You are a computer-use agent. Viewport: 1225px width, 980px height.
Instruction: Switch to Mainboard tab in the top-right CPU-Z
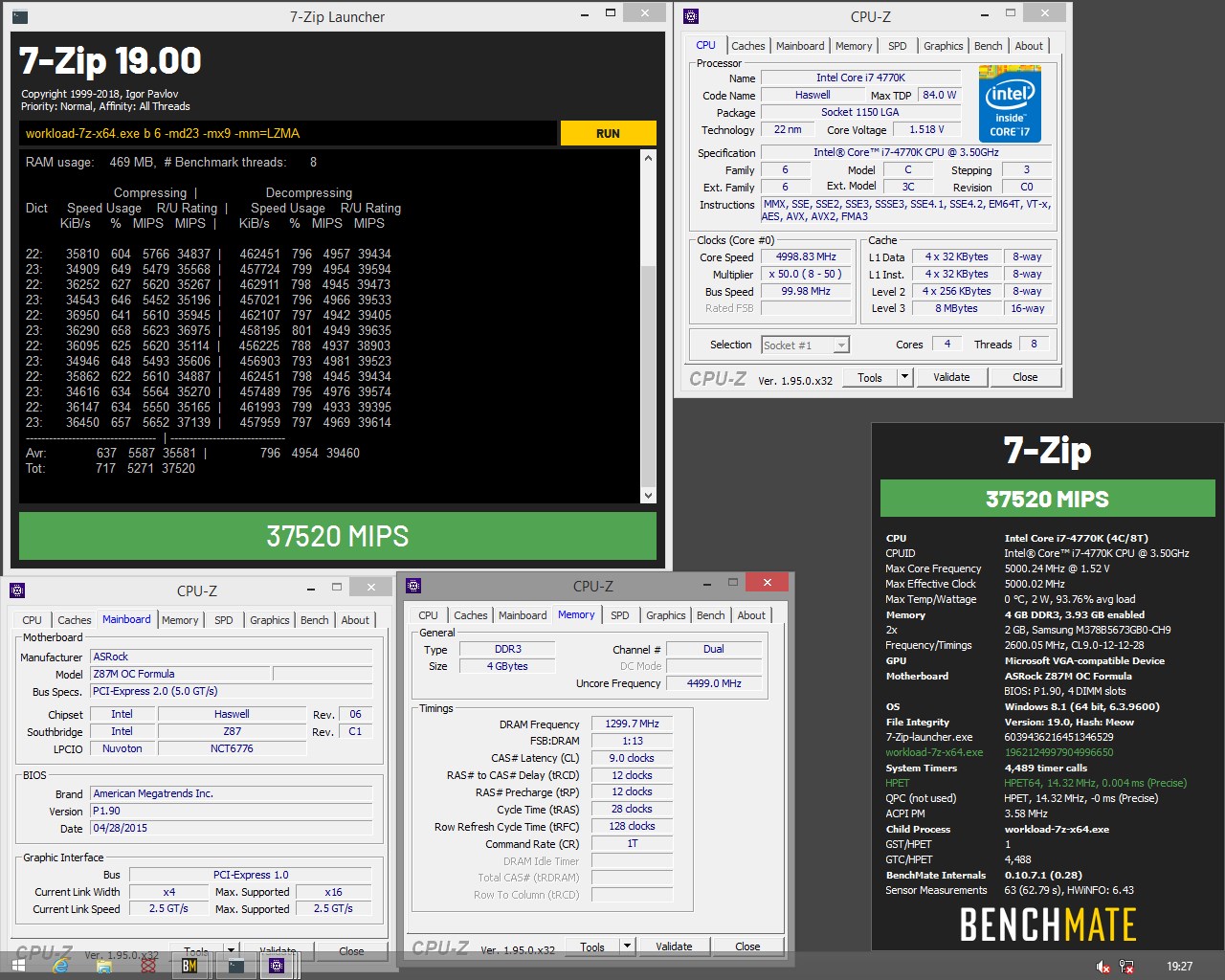tap(800, 46)
